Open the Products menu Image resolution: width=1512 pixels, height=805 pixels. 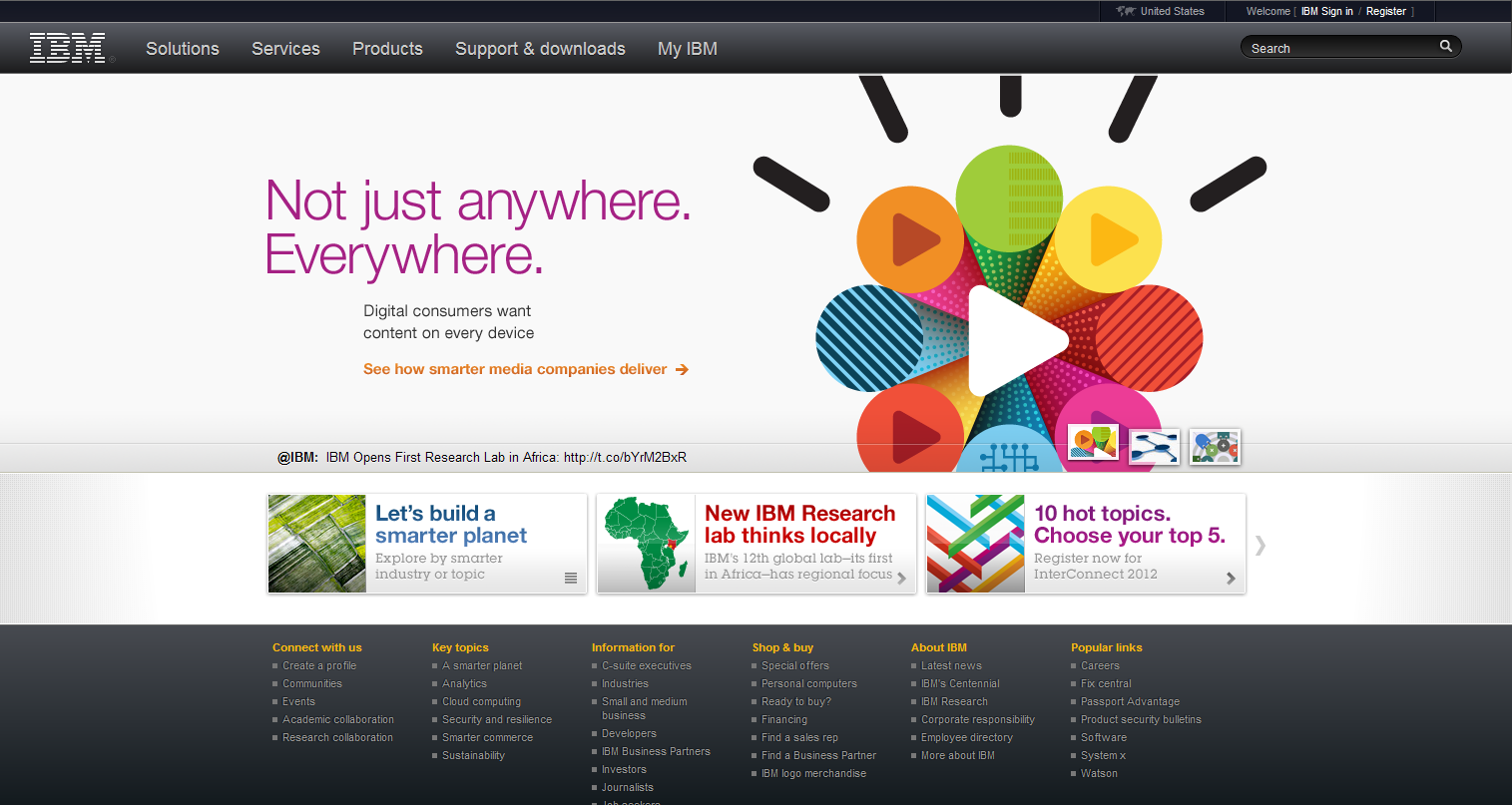point(387,48)
